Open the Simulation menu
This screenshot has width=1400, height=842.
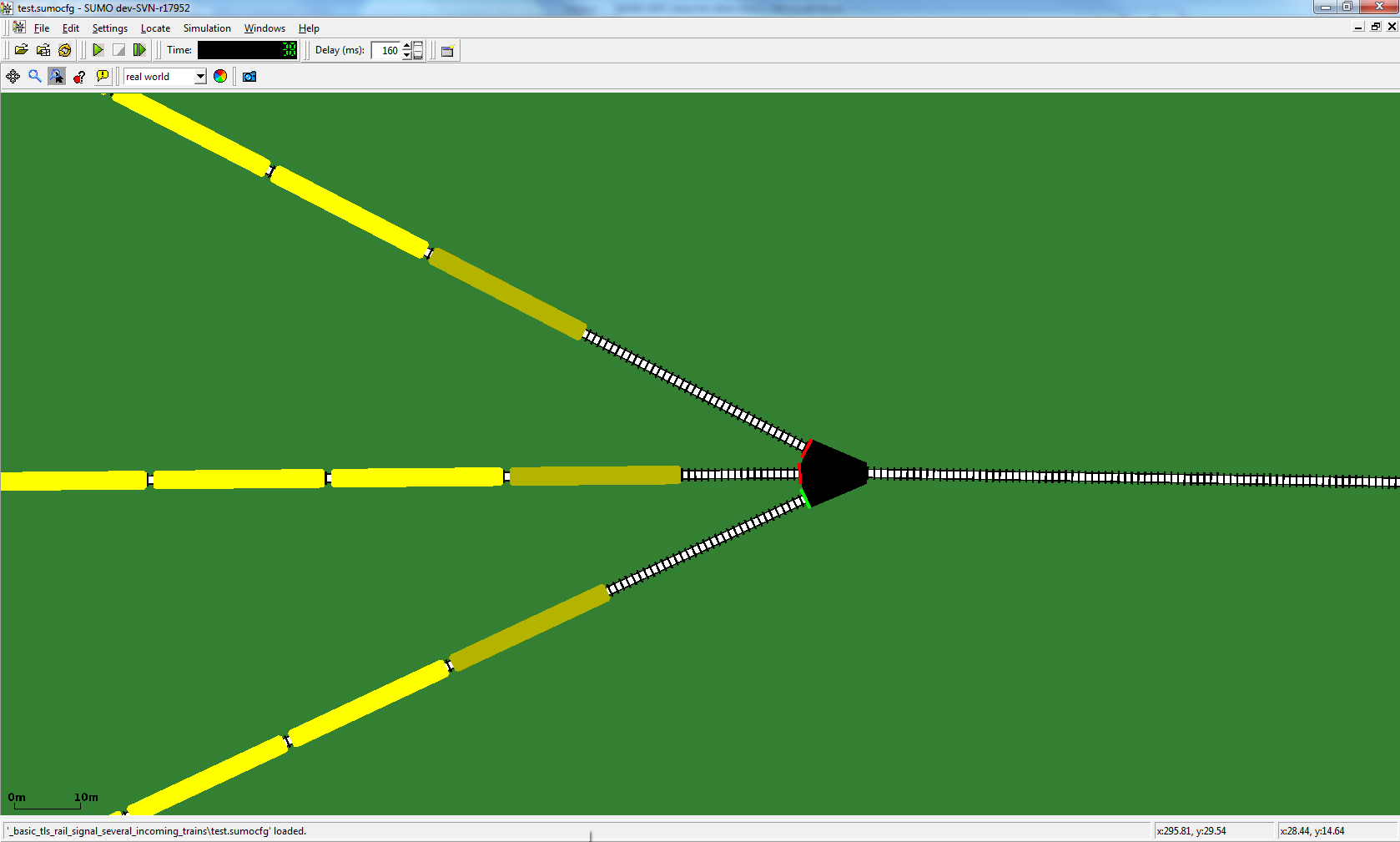pos(207,28)
